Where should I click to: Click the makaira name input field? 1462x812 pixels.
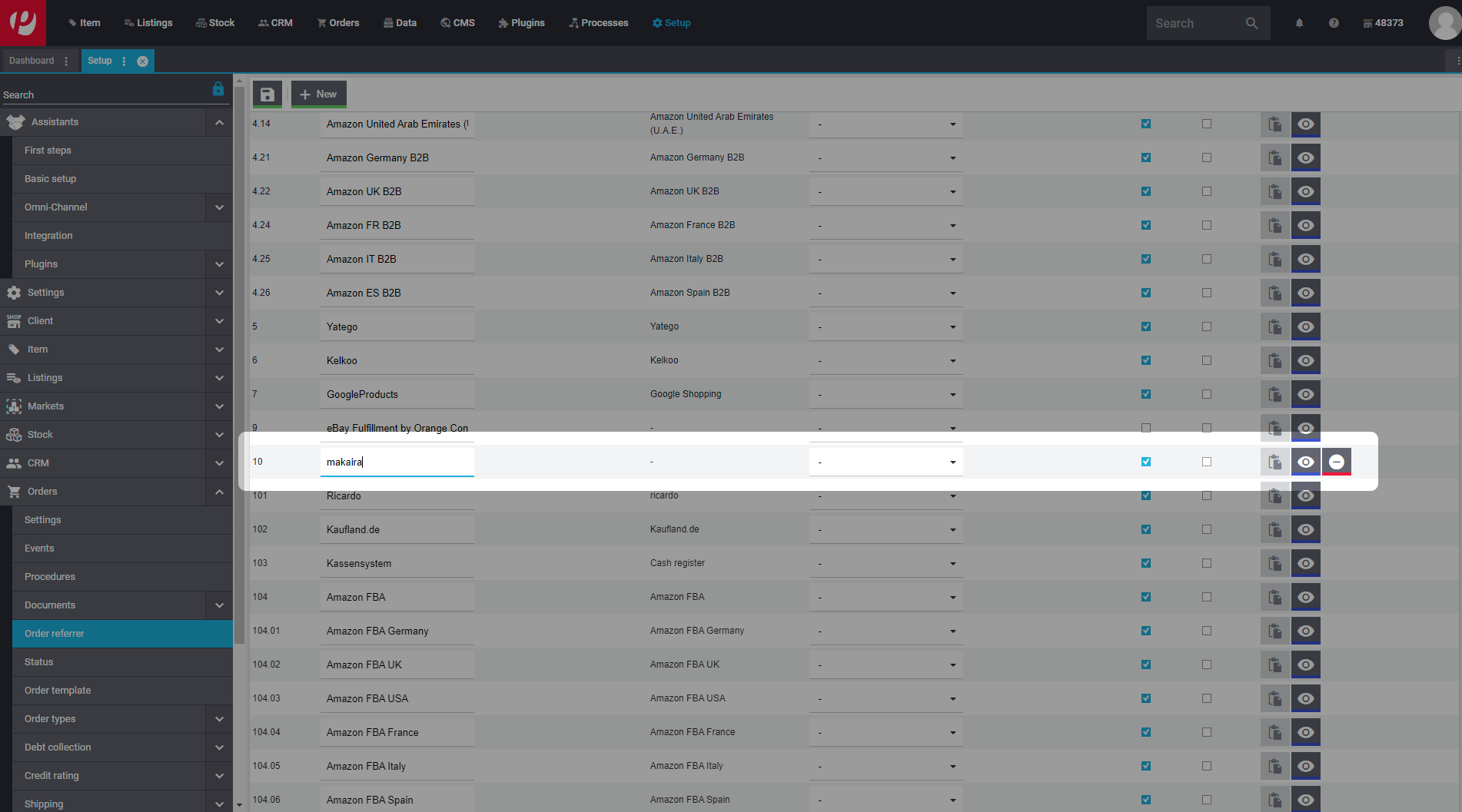point(397,462)
